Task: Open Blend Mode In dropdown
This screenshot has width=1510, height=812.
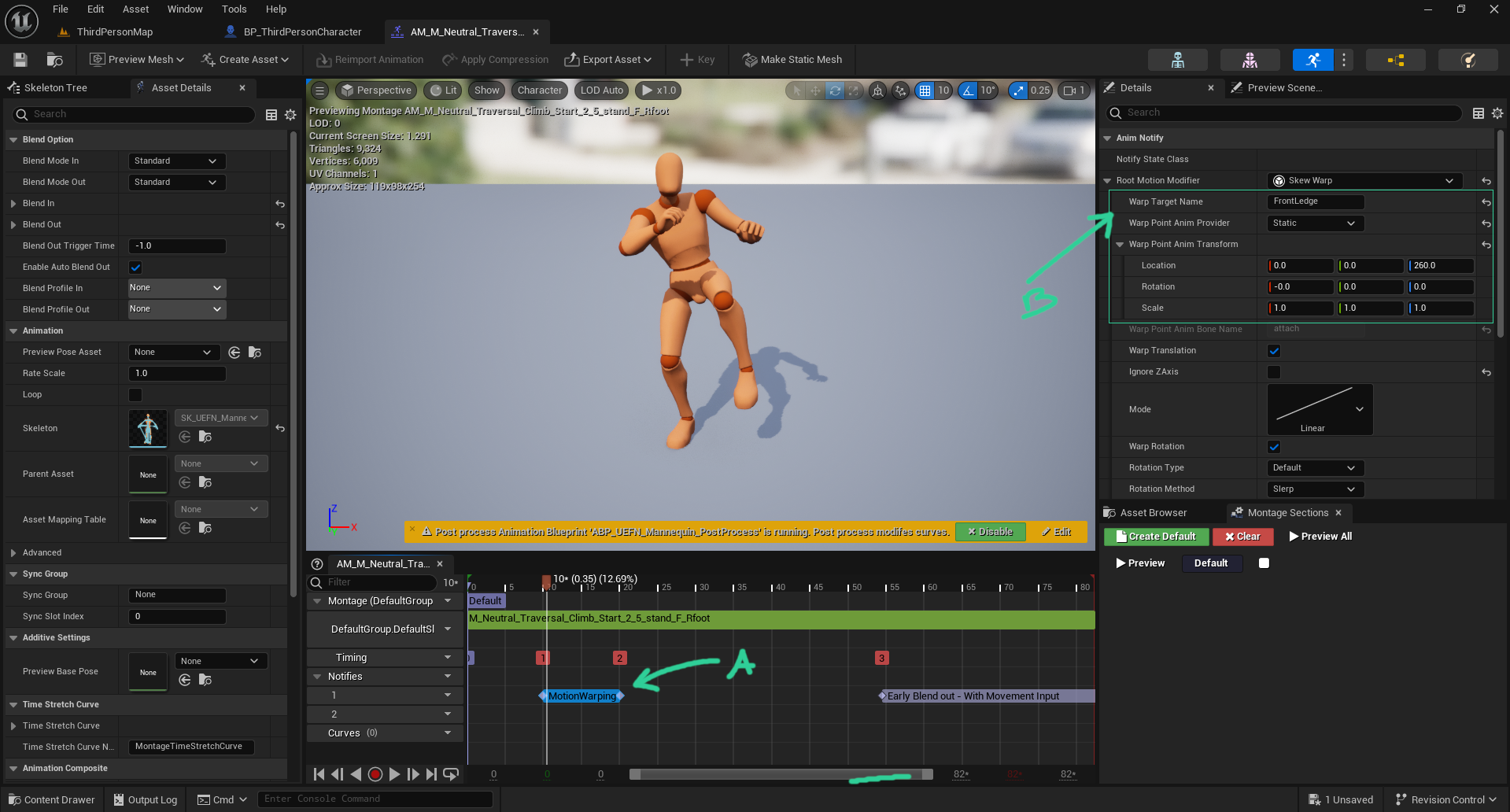Action: click(x=176, y=161)
